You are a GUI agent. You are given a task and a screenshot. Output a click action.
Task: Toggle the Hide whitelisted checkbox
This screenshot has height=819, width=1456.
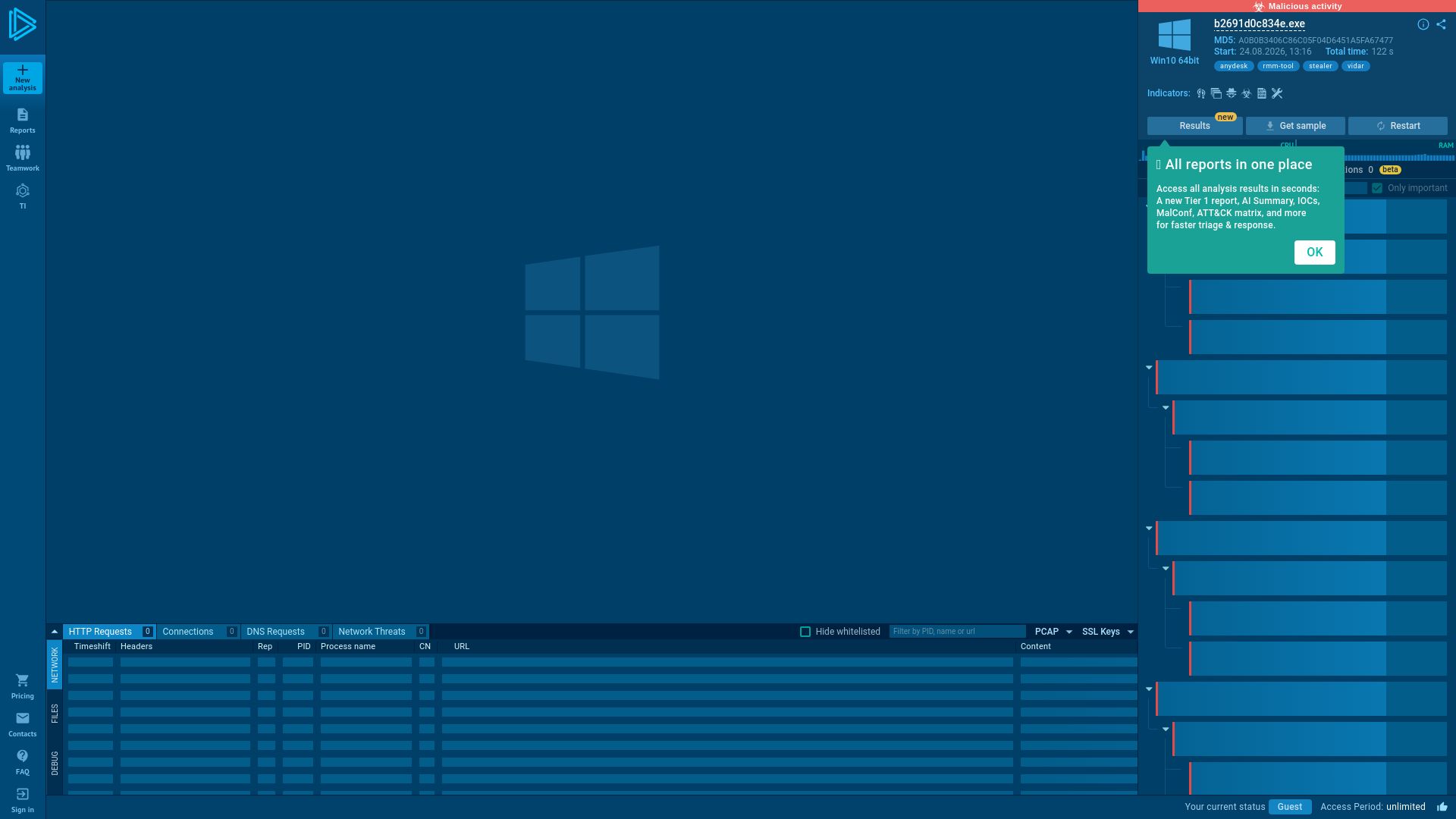click(805, 632)
